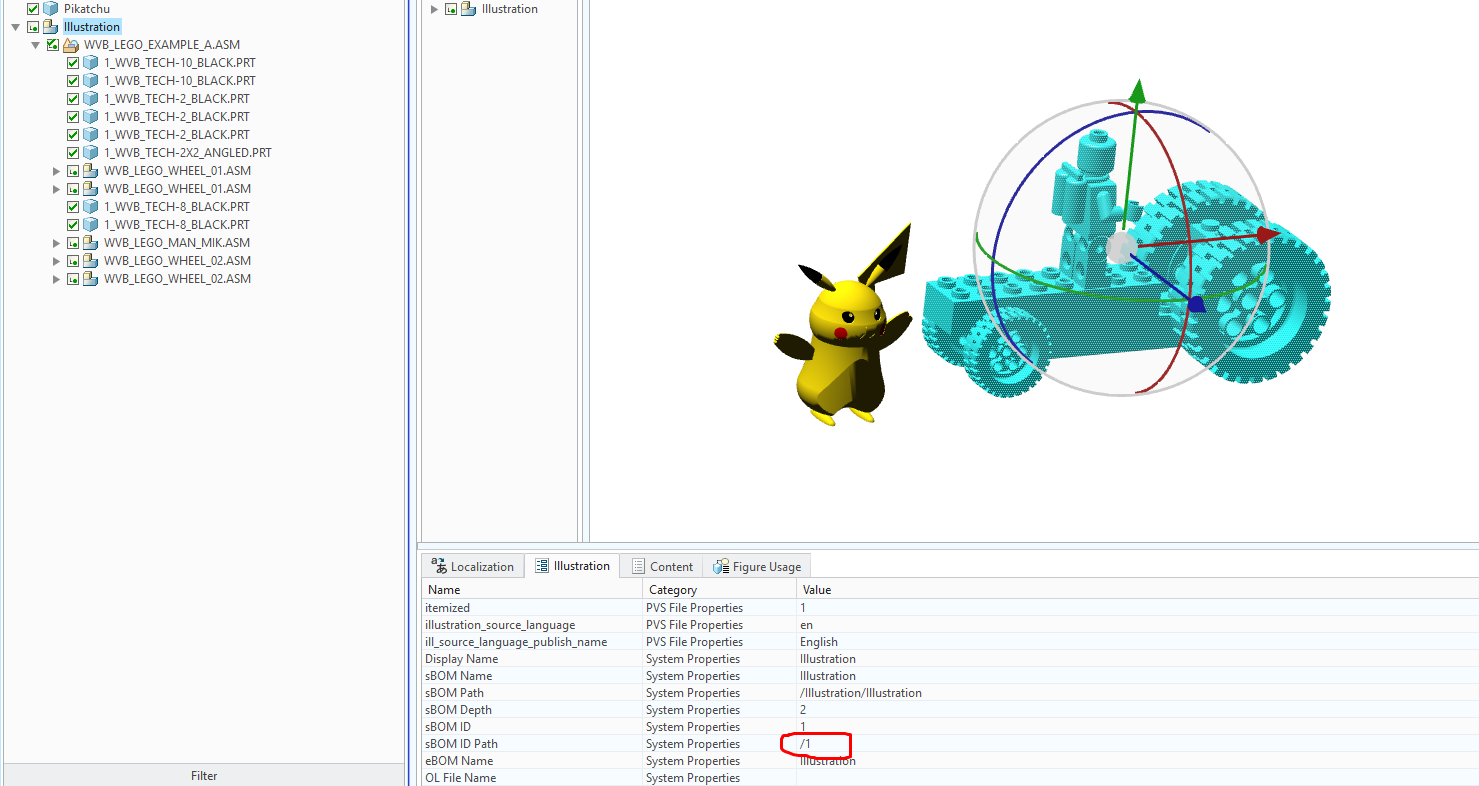Select the Pikatchu tree item
The width and height of the screenshot is (1479, 786).
point(87,9)
